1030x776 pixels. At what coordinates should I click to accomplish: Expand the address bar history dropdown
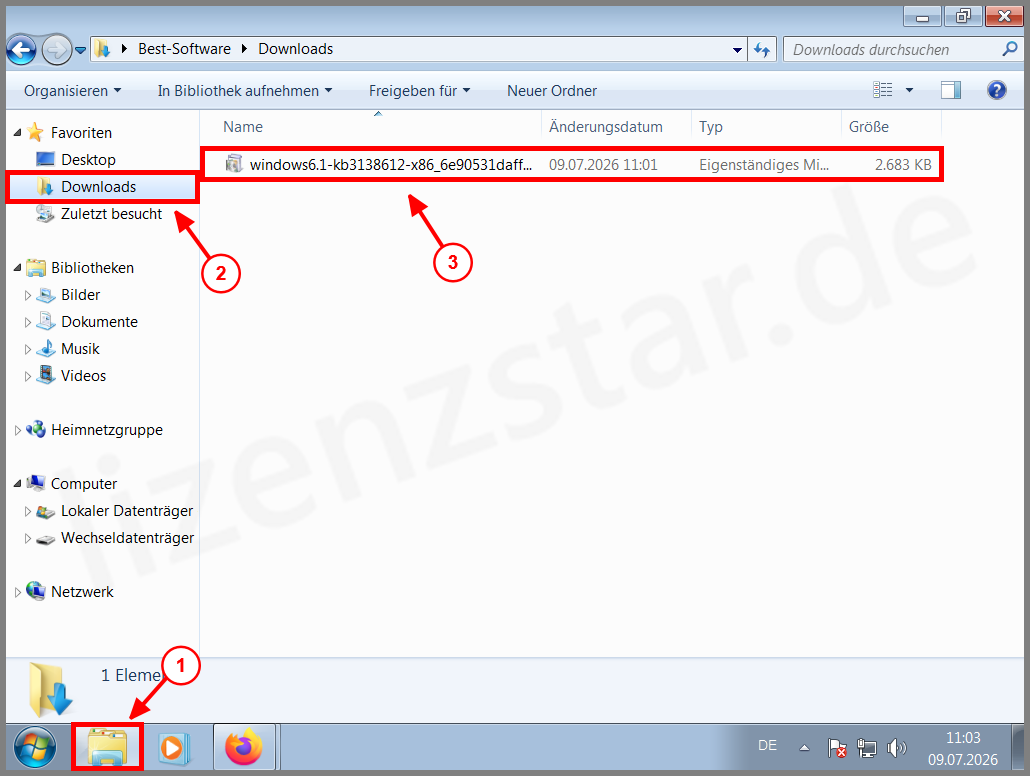(737, 50)
